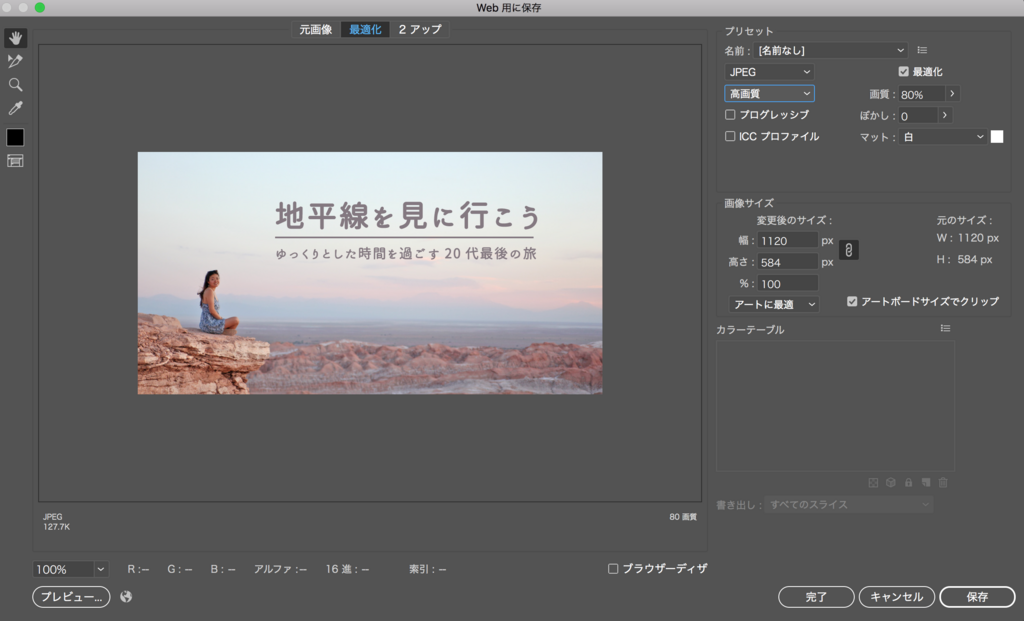Open the マット 白 dropdown
Screen dimensions: 1024x621
pyautogui.click(x=942, y=136)
